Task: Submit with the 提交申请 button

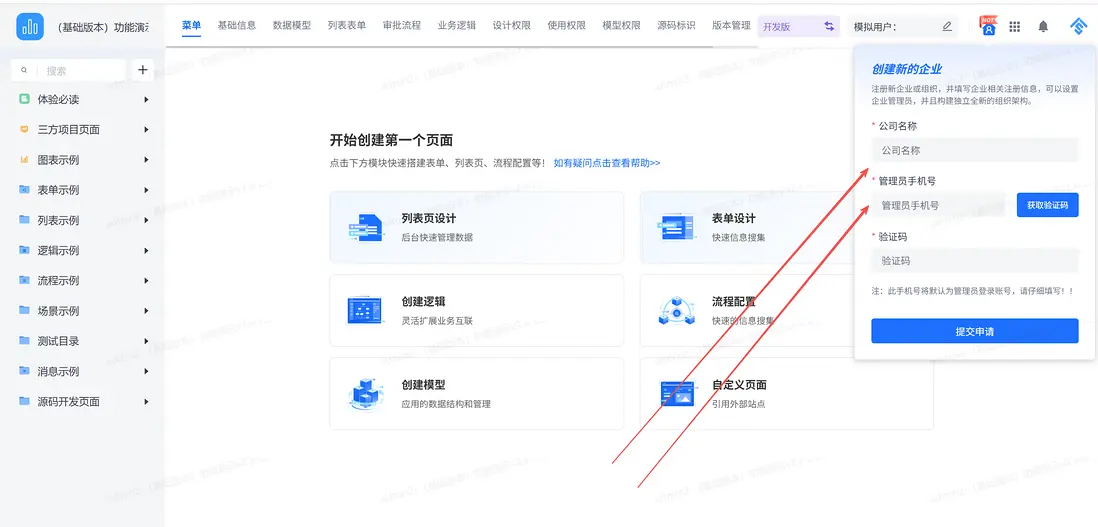Action: point(975,331)
